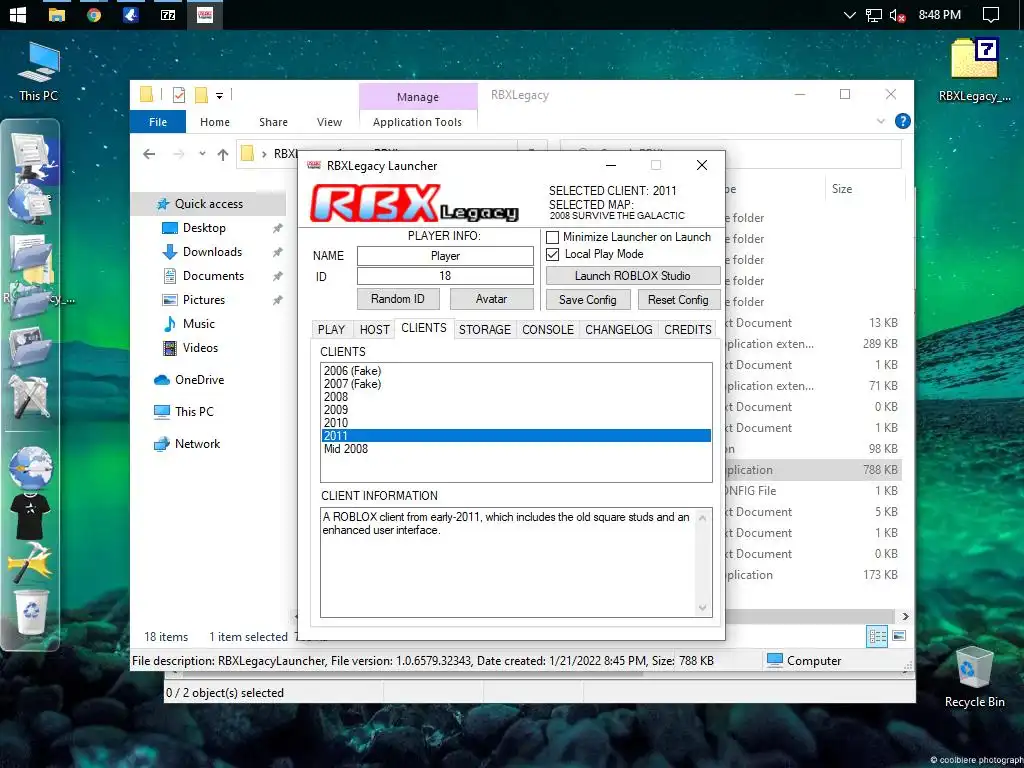Open the Explorer View ribbon tab
This screenshot has height=768, width=1024.
(x=329, y=122)
